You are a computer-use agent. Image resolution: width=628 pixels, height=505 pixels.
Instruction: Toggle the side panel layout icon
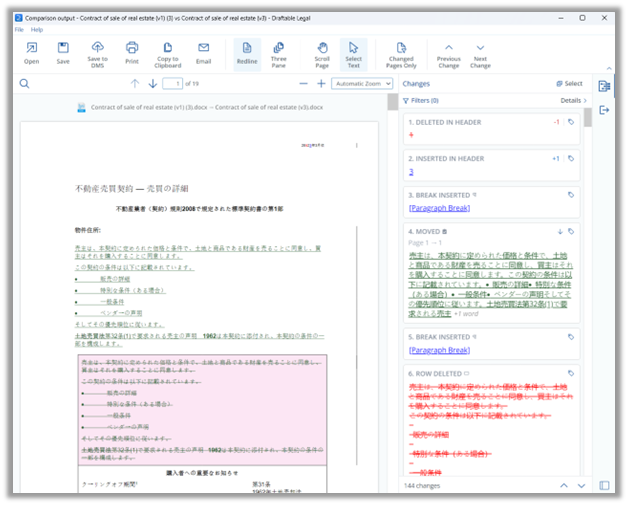click(604, 485)
